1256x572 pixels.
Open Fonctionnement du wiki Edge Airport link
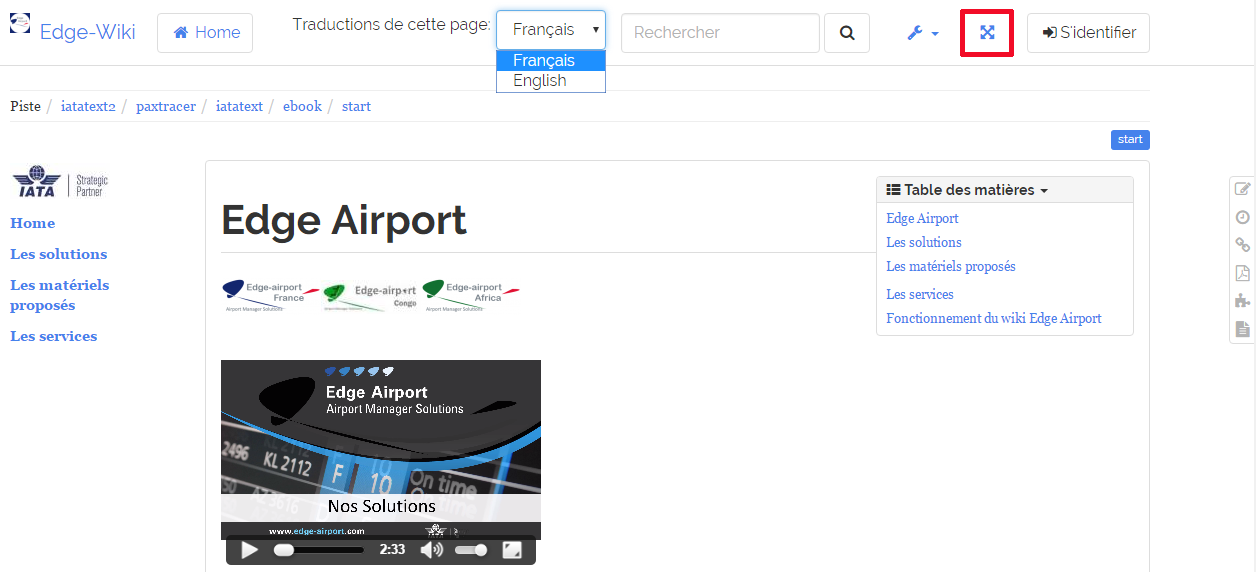[x=993, y=318]
